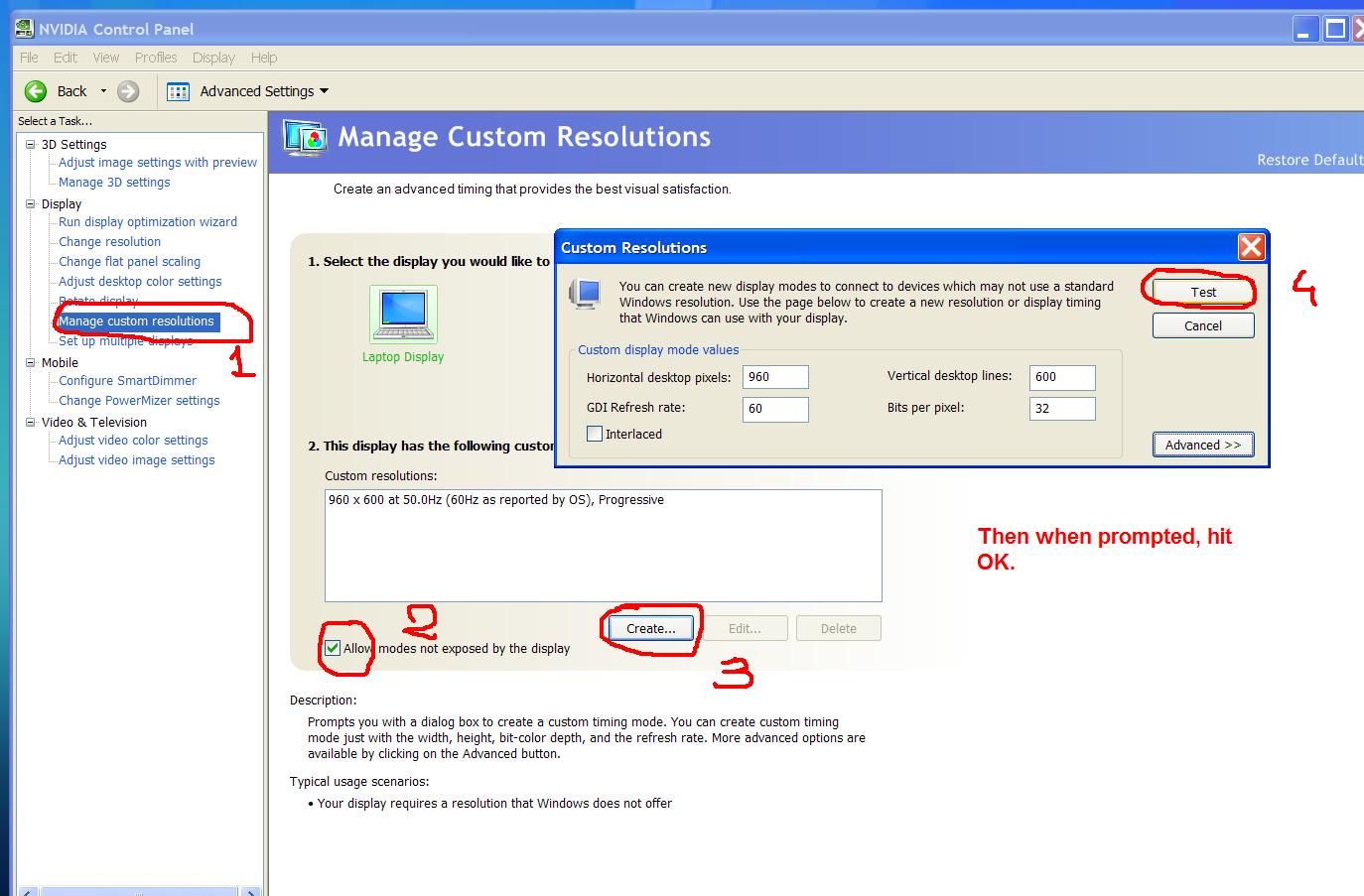Click the Test button
This screenshot has height=896, width=1364.
1203,292
